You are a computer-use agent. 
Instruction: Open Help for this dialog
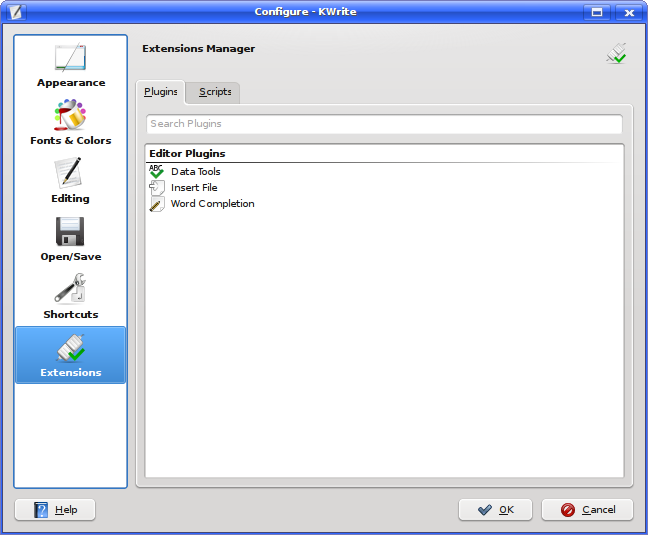point(55,510)
